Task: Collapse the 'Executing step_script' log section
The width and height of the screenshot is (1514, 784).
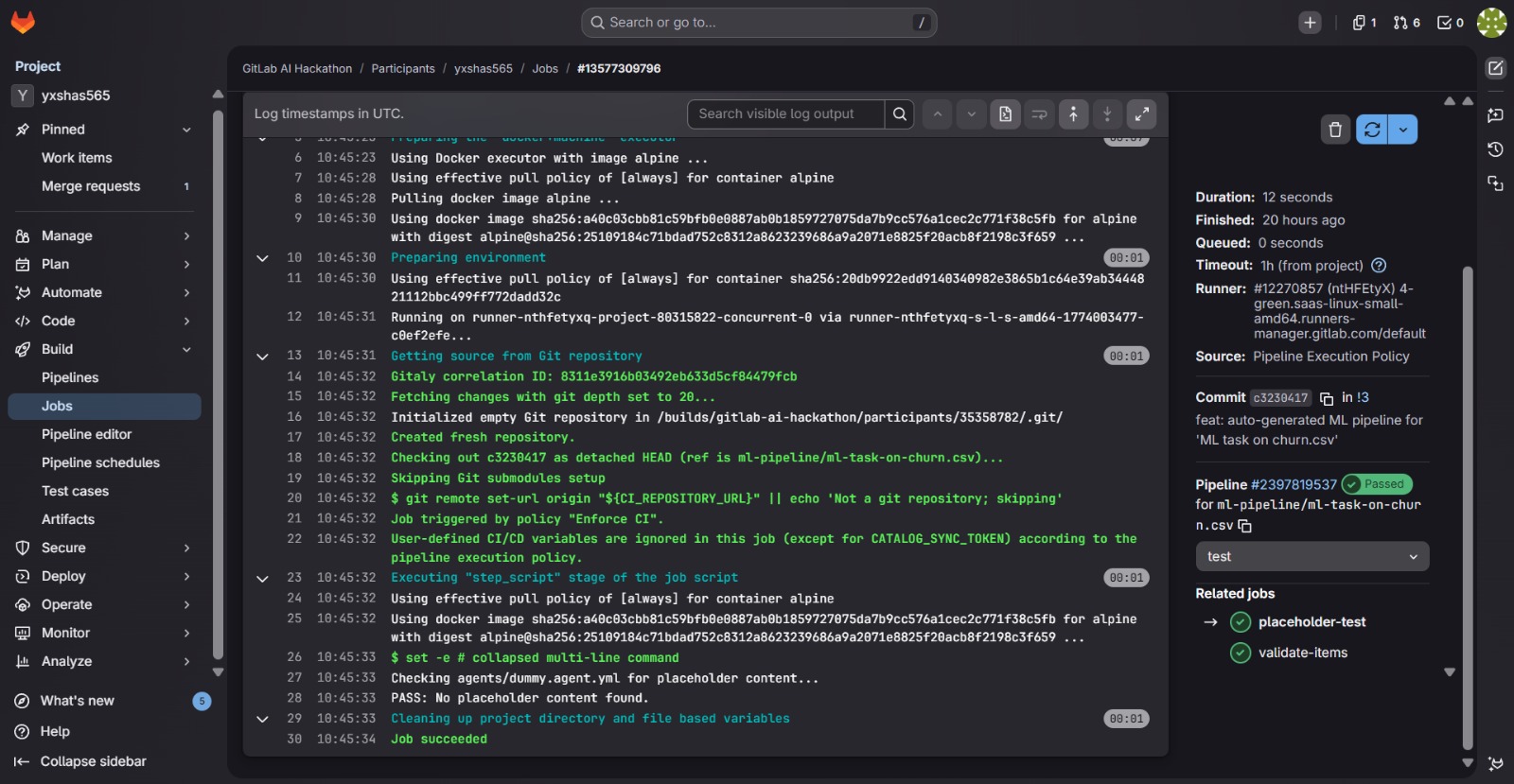Action: 262,578
